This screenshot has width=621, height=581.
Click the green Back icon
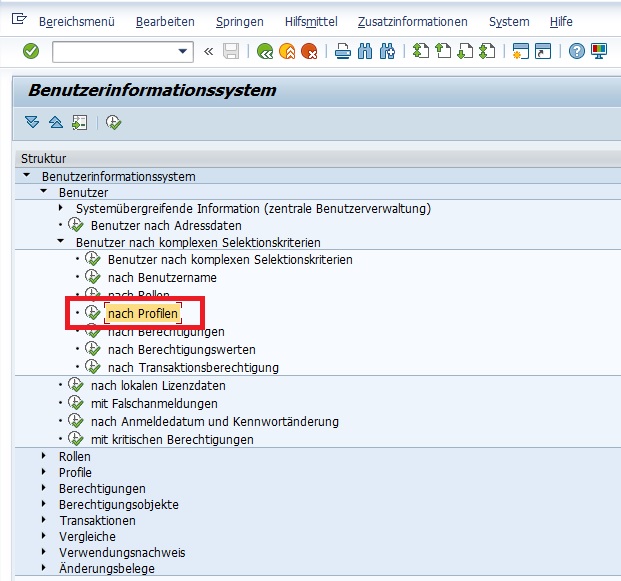(x=265, y=51)
